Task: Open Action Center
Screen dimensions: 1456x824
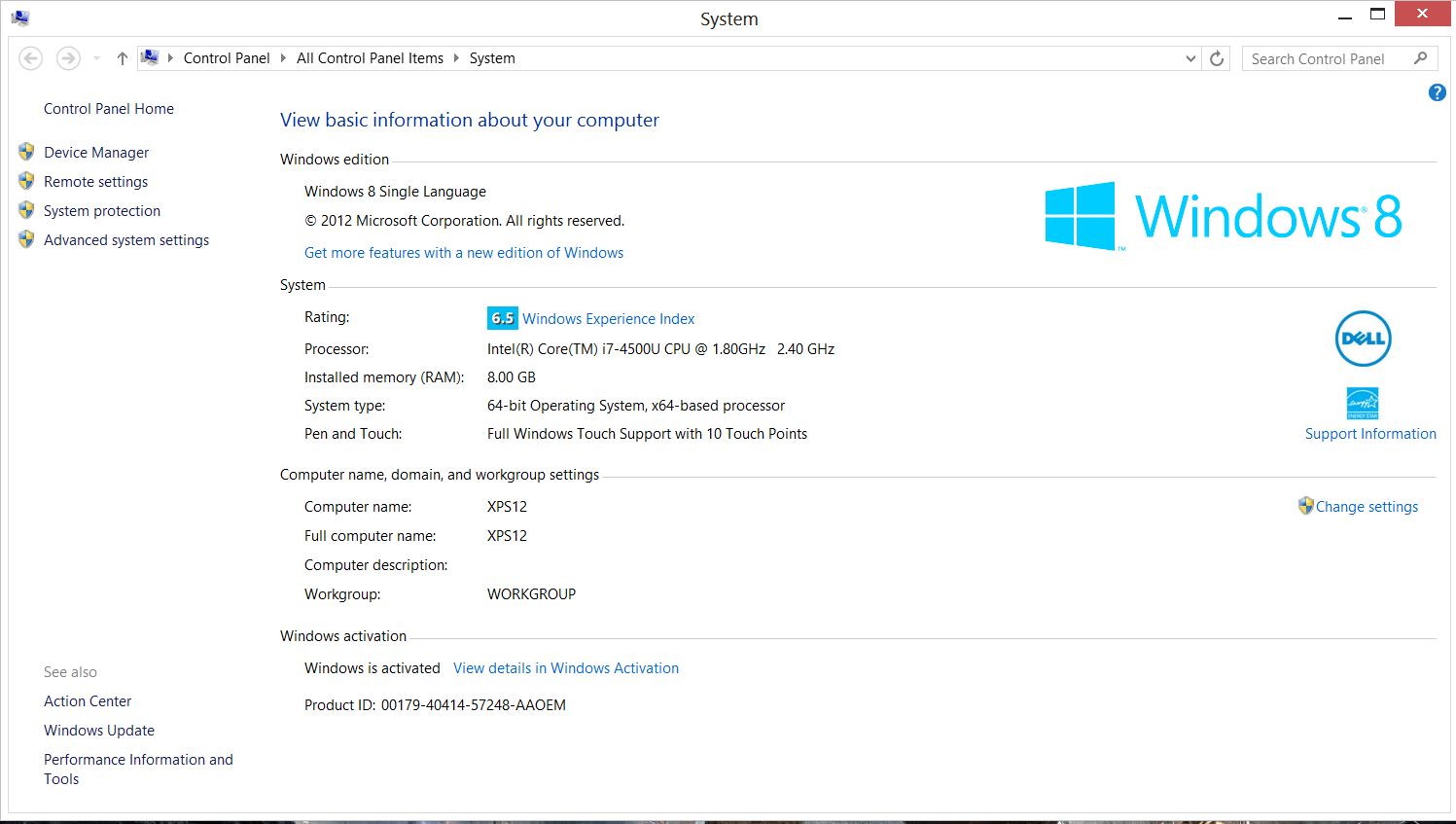Action: coord(88,701)
